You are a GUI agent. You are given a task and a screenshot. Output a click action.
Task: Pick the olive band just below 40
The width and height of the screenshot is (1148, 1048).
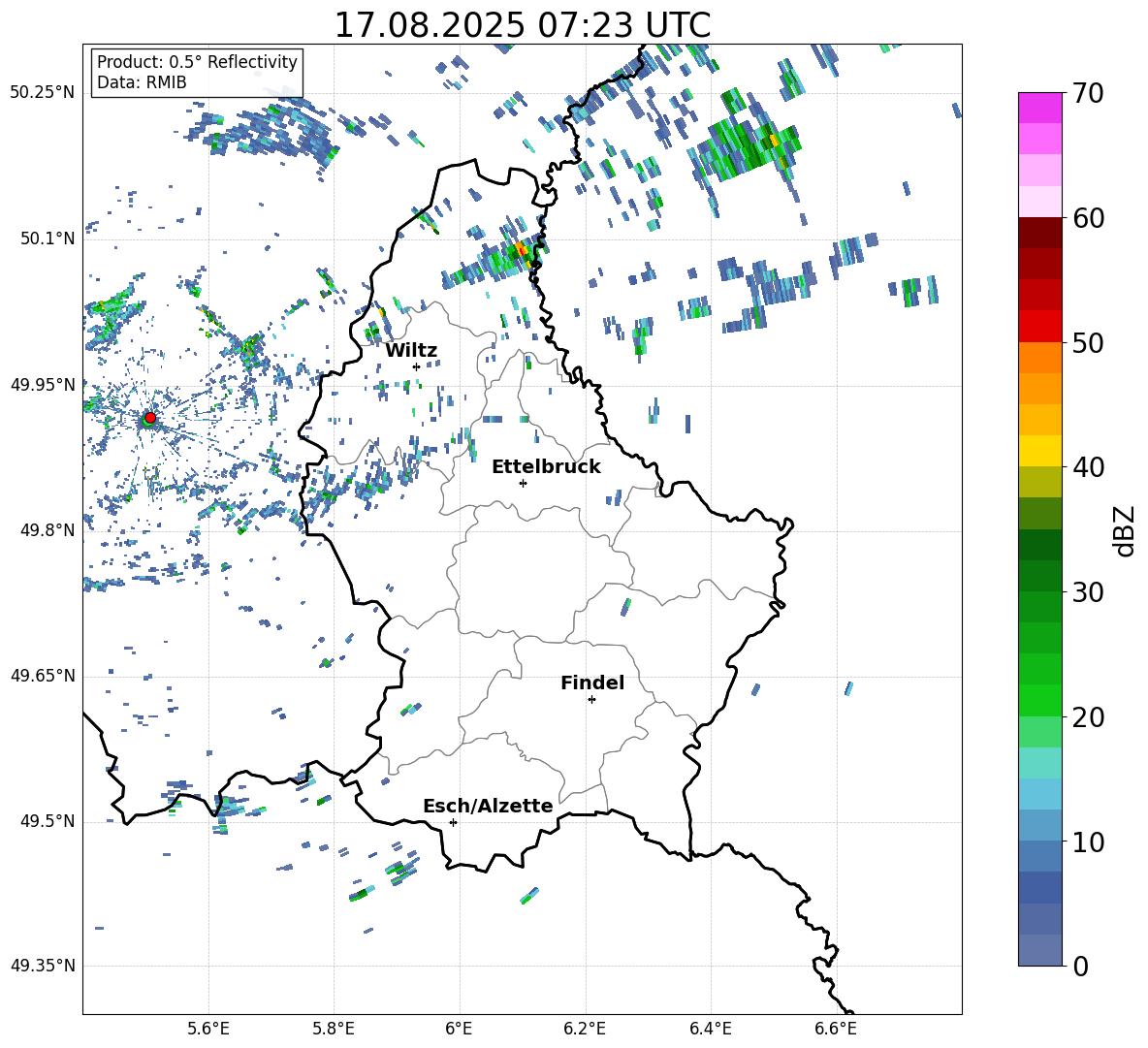(x=1039, y=482)
